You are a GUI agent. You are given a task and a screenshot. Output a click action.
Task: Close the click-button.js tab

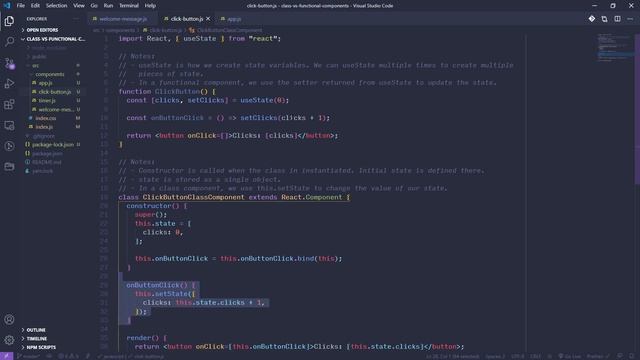(208, 19)
